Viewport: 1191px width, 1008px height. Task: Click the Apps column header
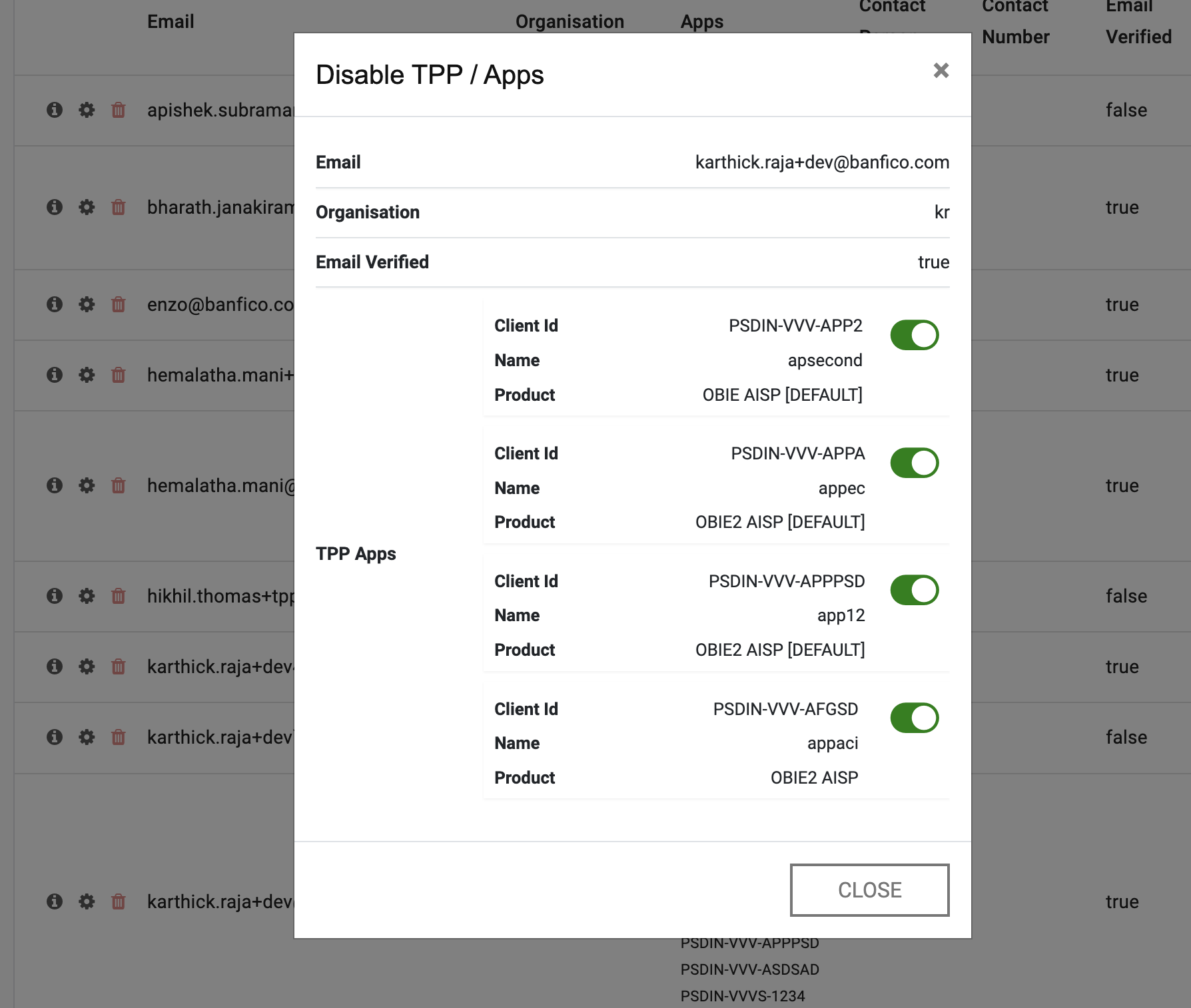point(701,22)
